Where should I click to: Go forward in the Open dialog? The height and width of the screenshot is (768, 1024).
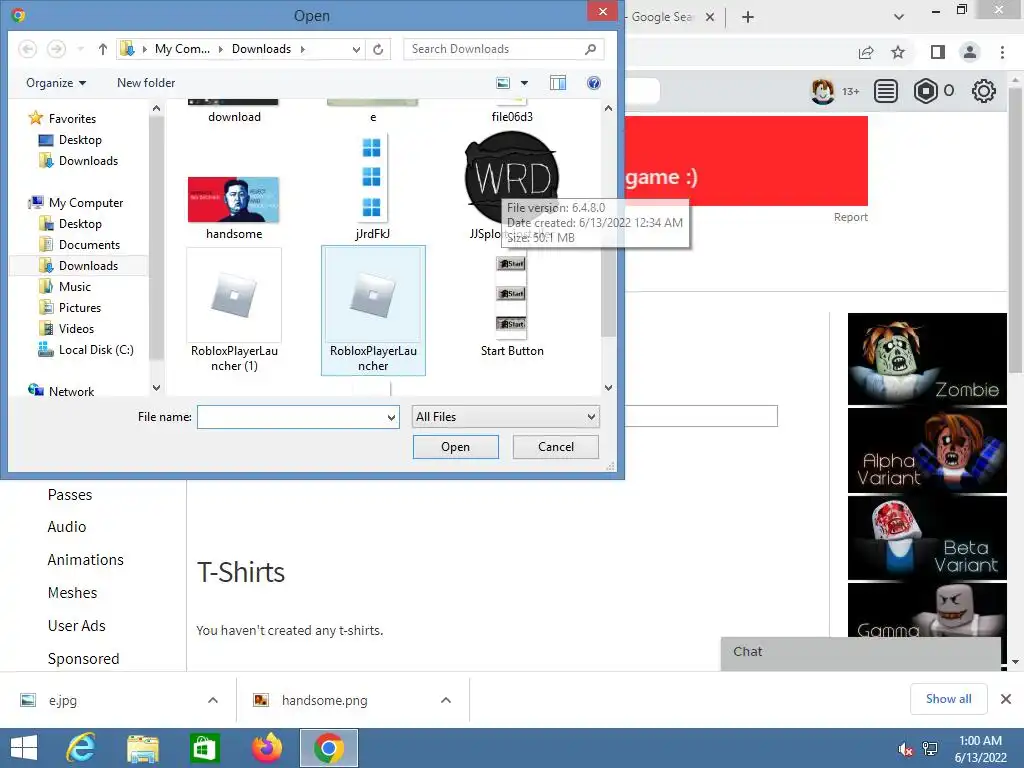(x=57, y=49)
